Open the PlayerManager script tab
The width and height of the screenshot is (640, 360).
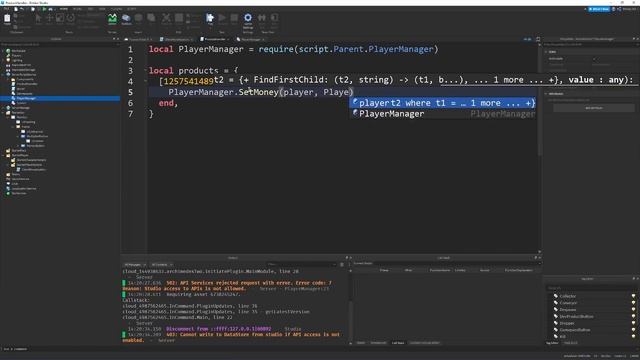[x=251, y=39]
